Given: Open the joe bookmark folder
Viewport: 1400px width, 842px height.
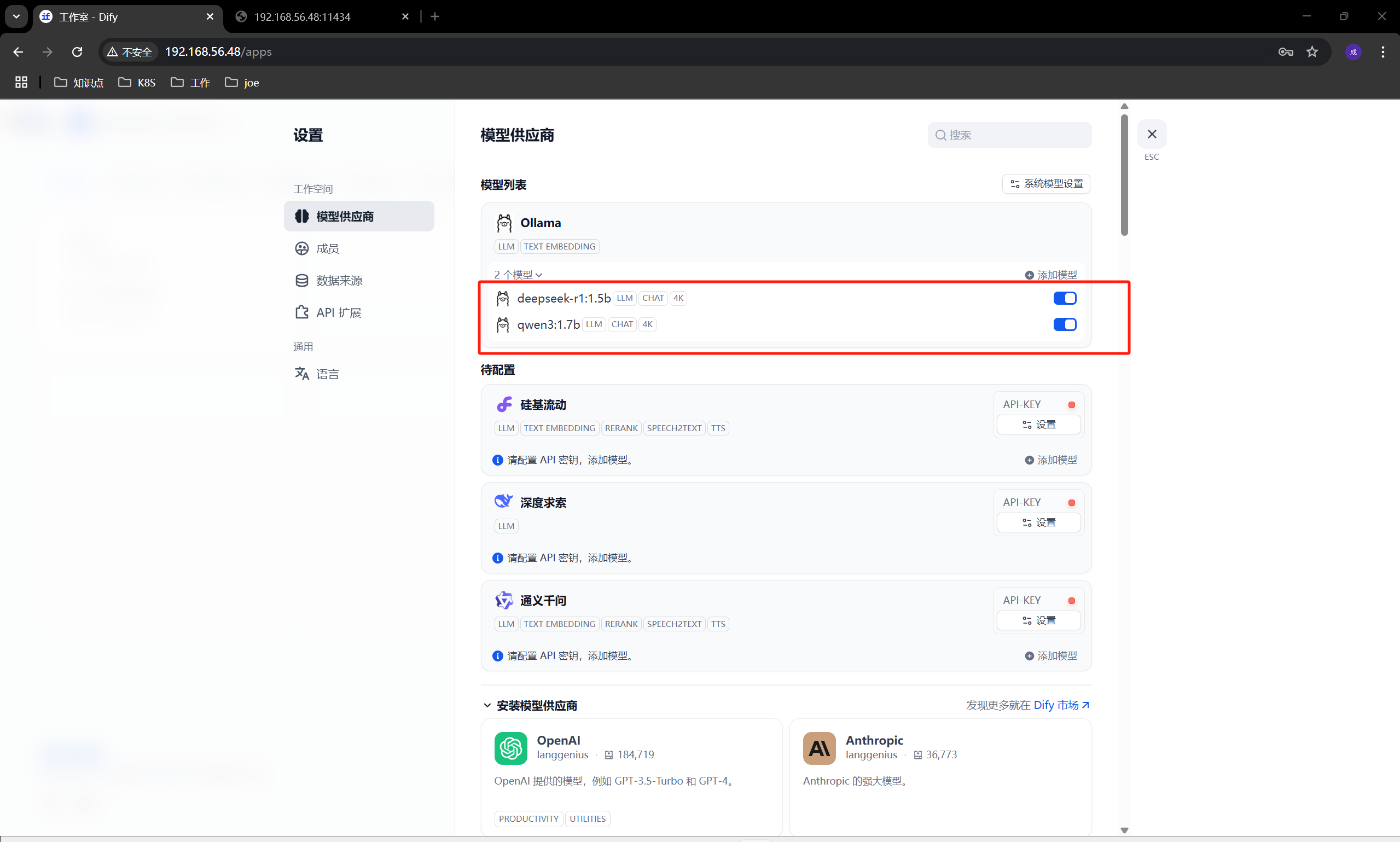Looking at the screenshot, I should pos(242,82).
